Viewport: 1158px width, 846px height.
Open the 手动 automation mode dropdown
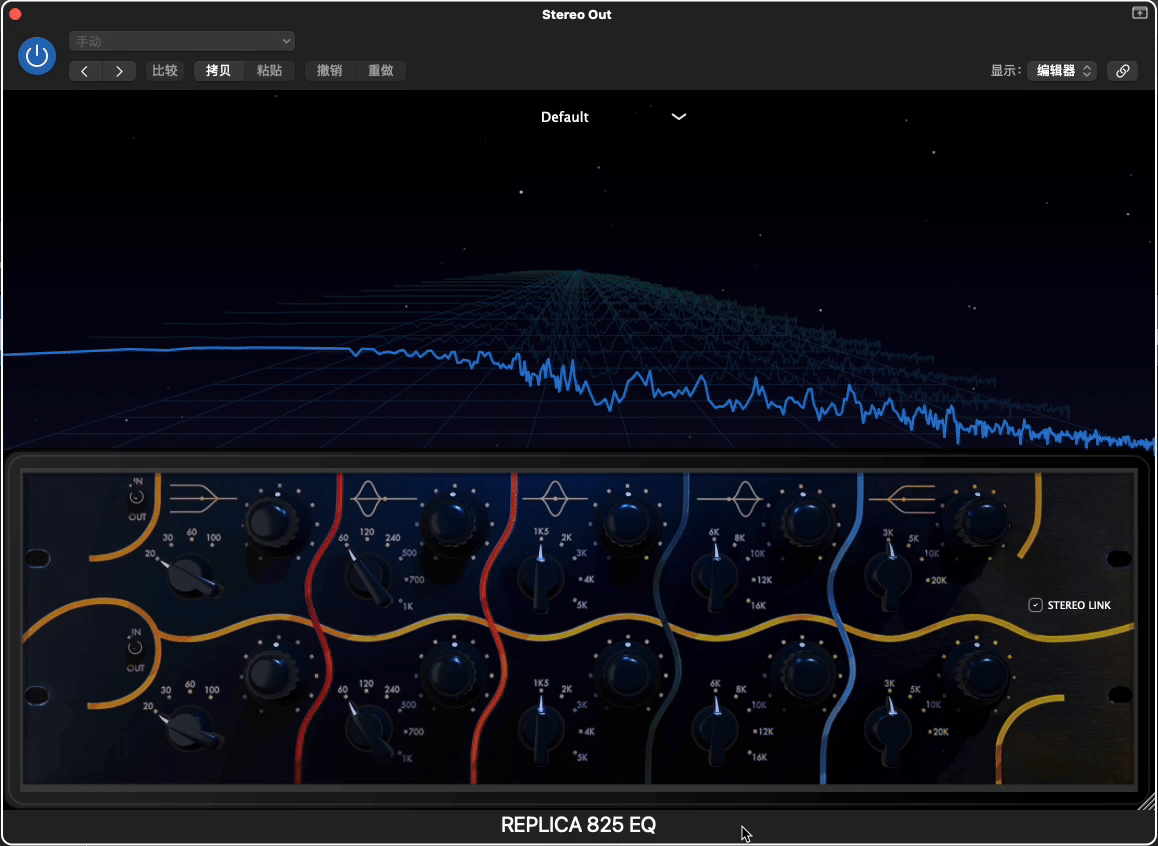click(181, 40)
